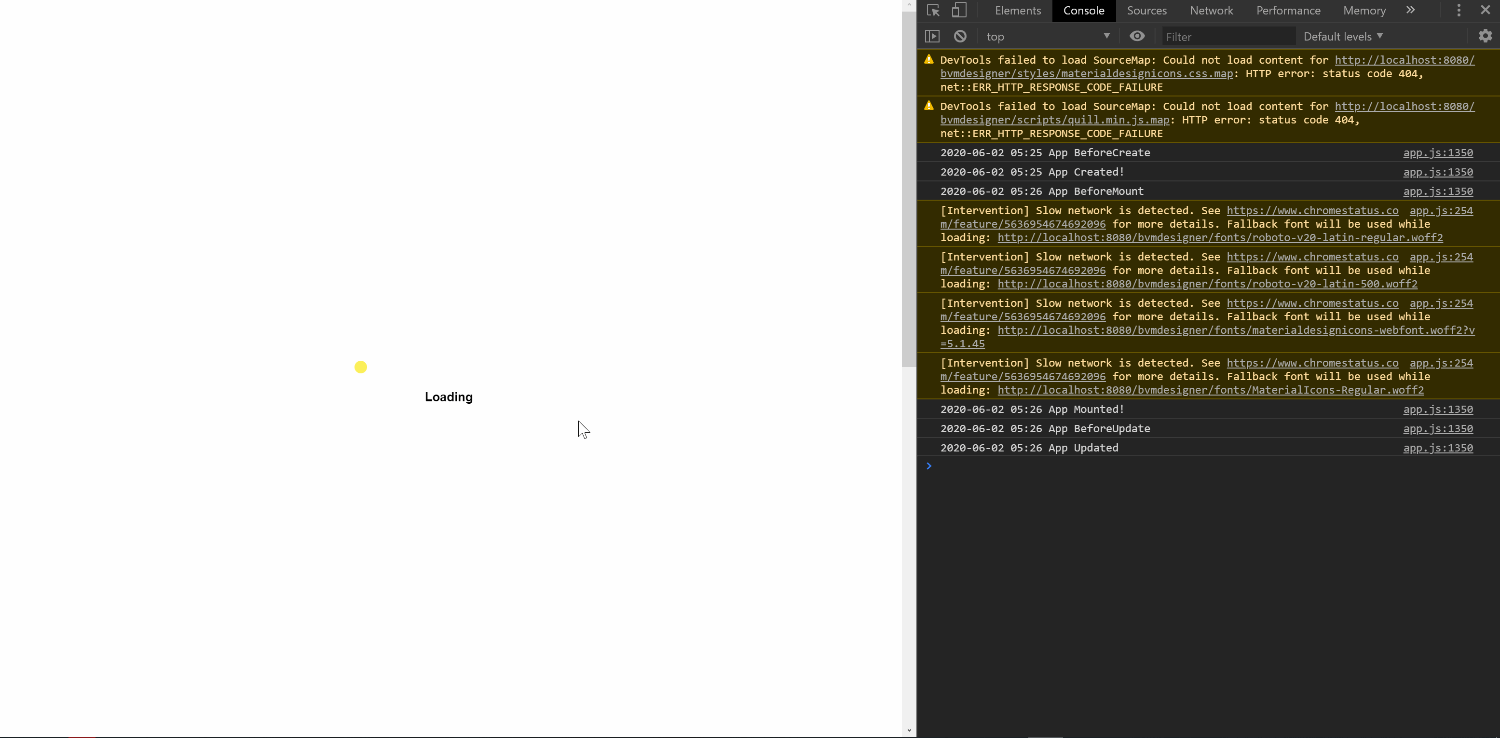Open app.js:254 link in MaterialIcons-Regular warning
1500x738 pixels.
click(1441, 363)
